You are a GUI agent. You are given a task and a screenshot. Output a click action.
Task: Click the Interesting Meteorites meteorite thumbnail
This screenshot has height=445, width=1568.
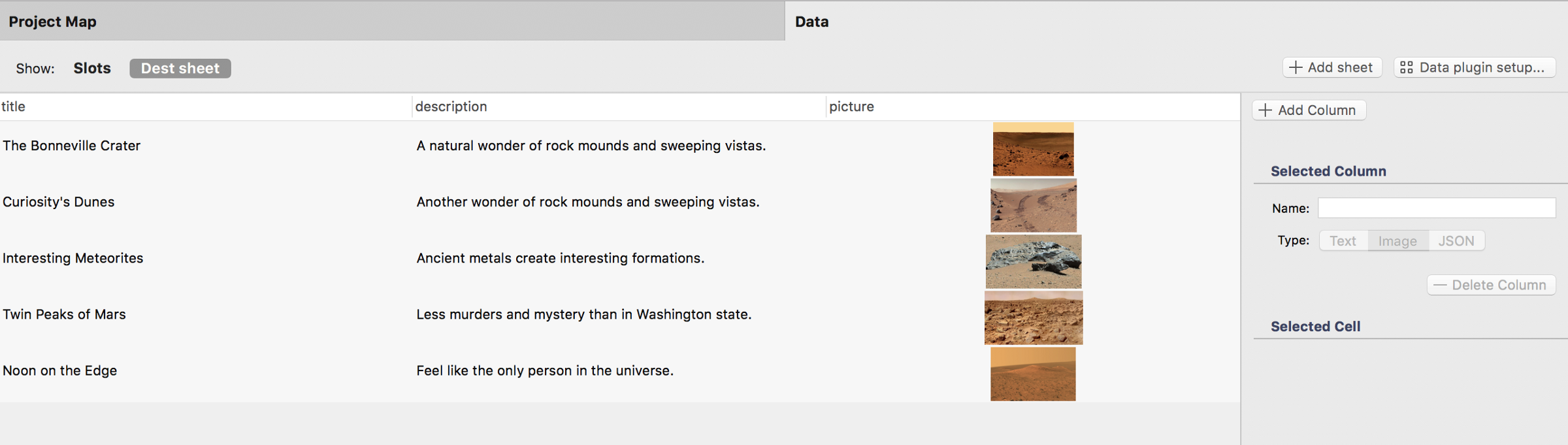pyautogui.click(x=1033, y=262)
